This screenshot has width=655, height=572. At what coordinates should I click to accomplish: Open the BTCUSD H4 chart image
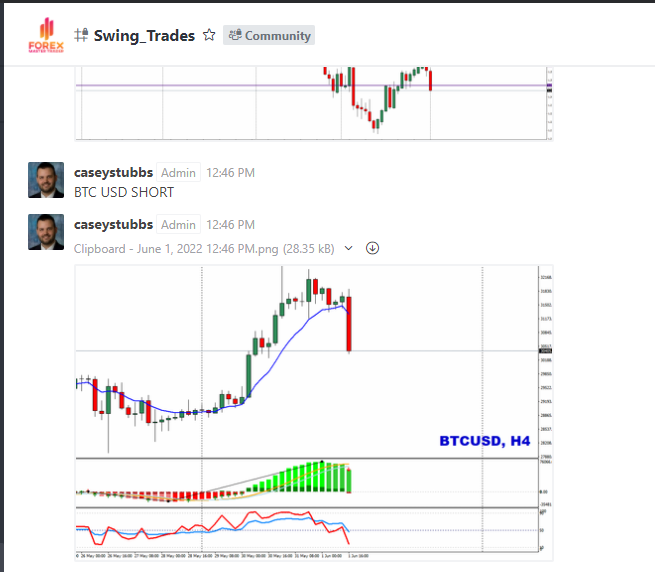click(x=314, y=410)
